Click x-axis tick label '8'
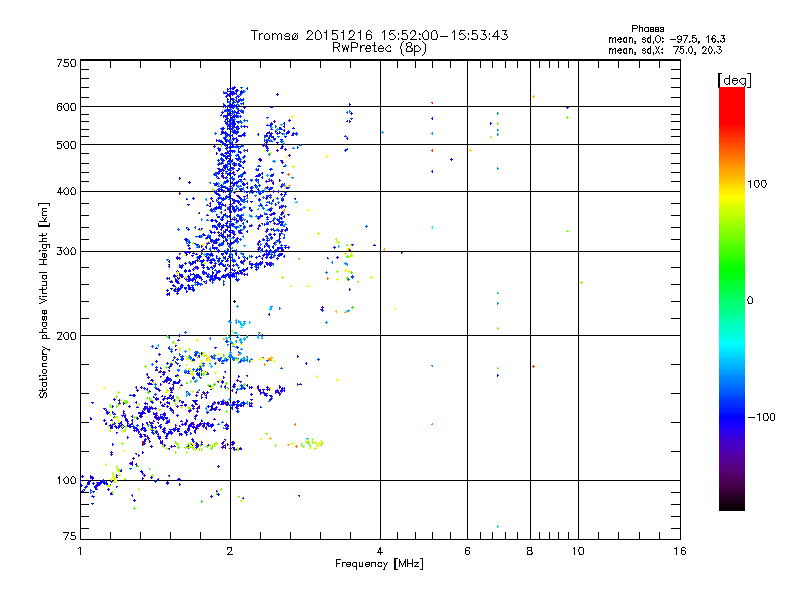 point(530,551)
